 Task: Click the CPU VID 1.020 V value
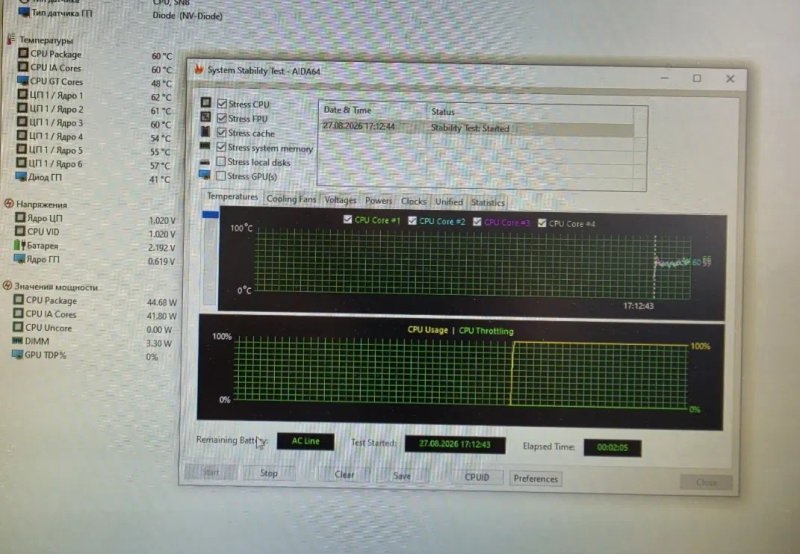point(162,234)
